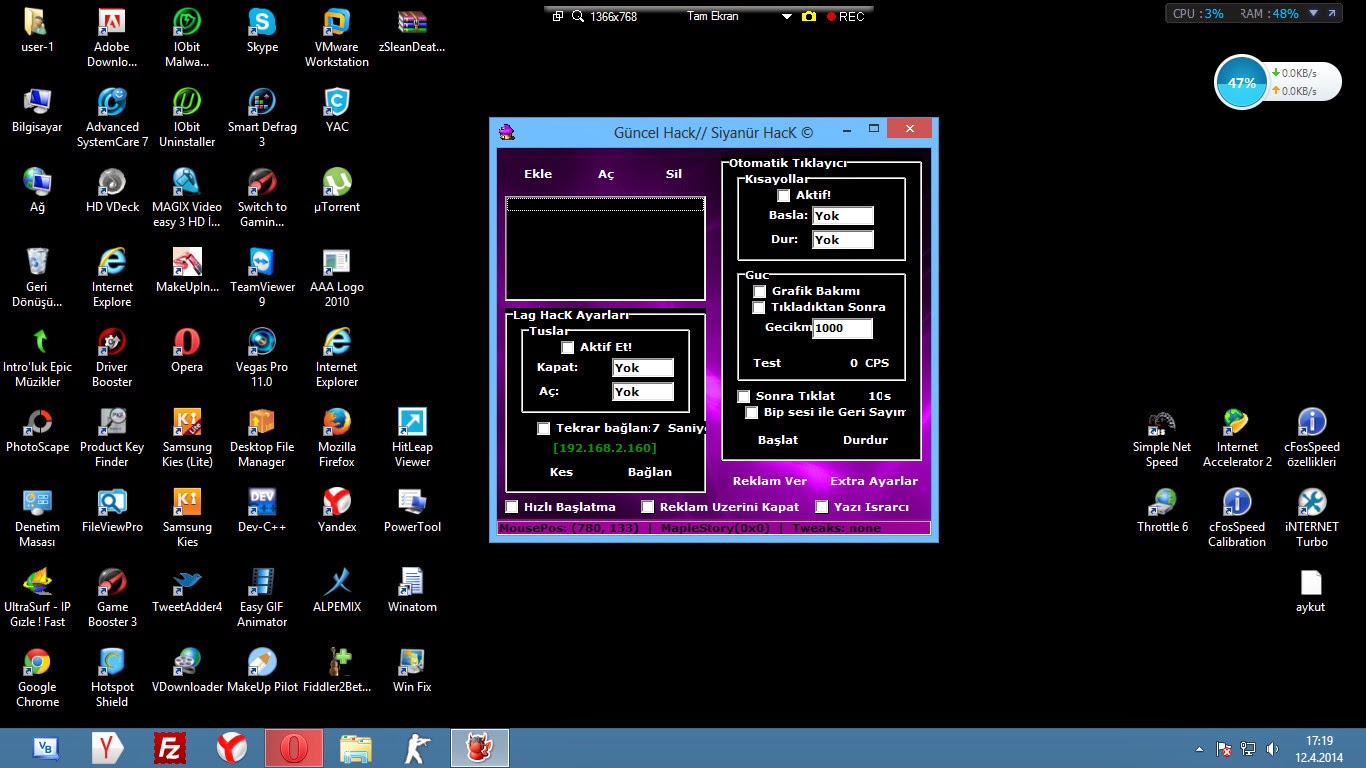
Task: Open Internet Accelerator 2 icon
Action: (1237, 437)
